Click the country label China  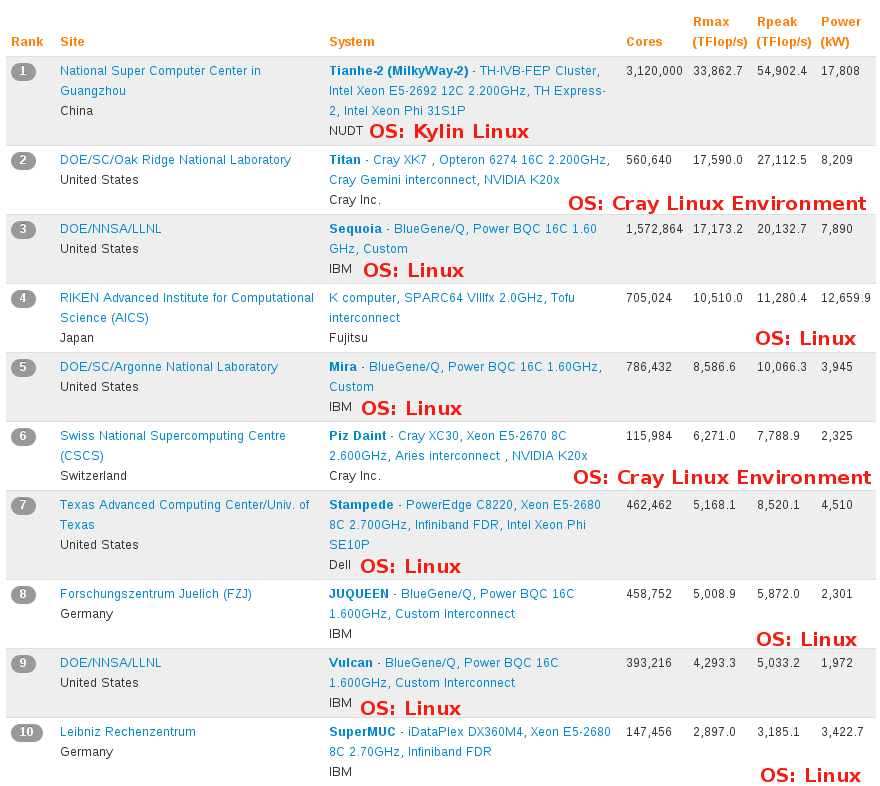pos(77,111)
